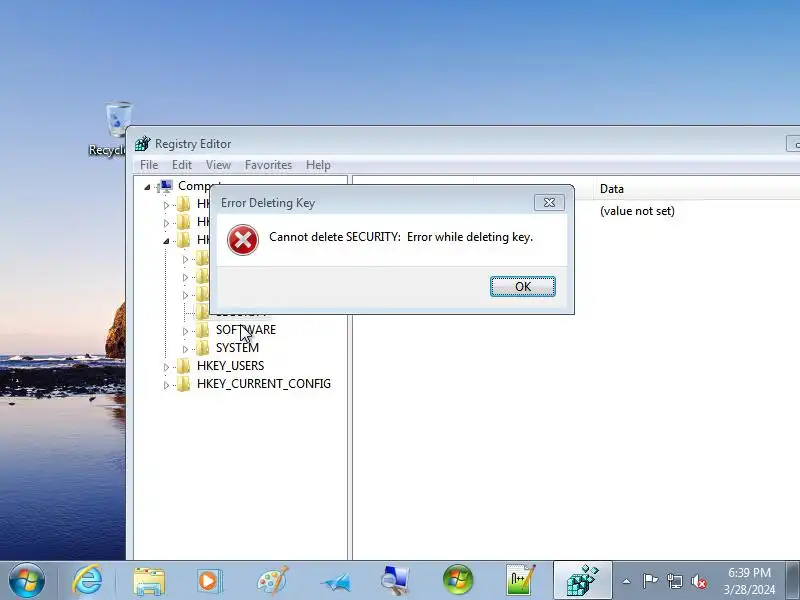Image resolution: width=800 pixels, height=600 pixels.
Task: Click the green Windows orb taskbar icon
Action: coord(458,580)
